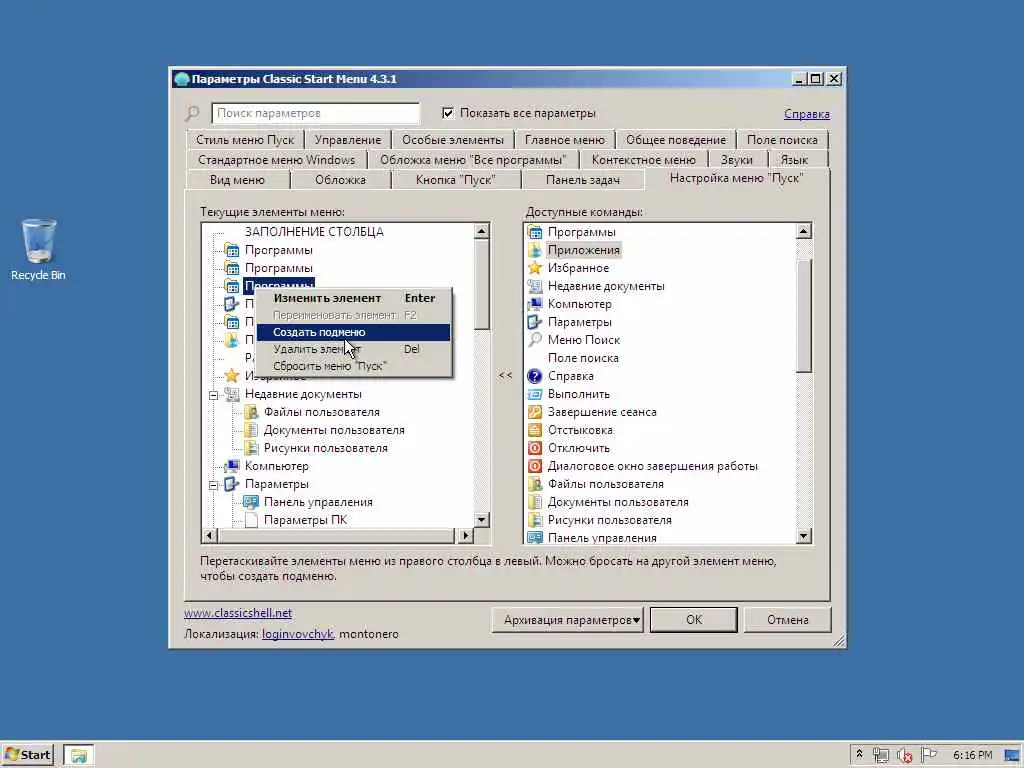The height and width of the screenshot is (768, 1024).
Task: Click the Рисунки пользователя icon in current menu tree
Action: point(251,448)
